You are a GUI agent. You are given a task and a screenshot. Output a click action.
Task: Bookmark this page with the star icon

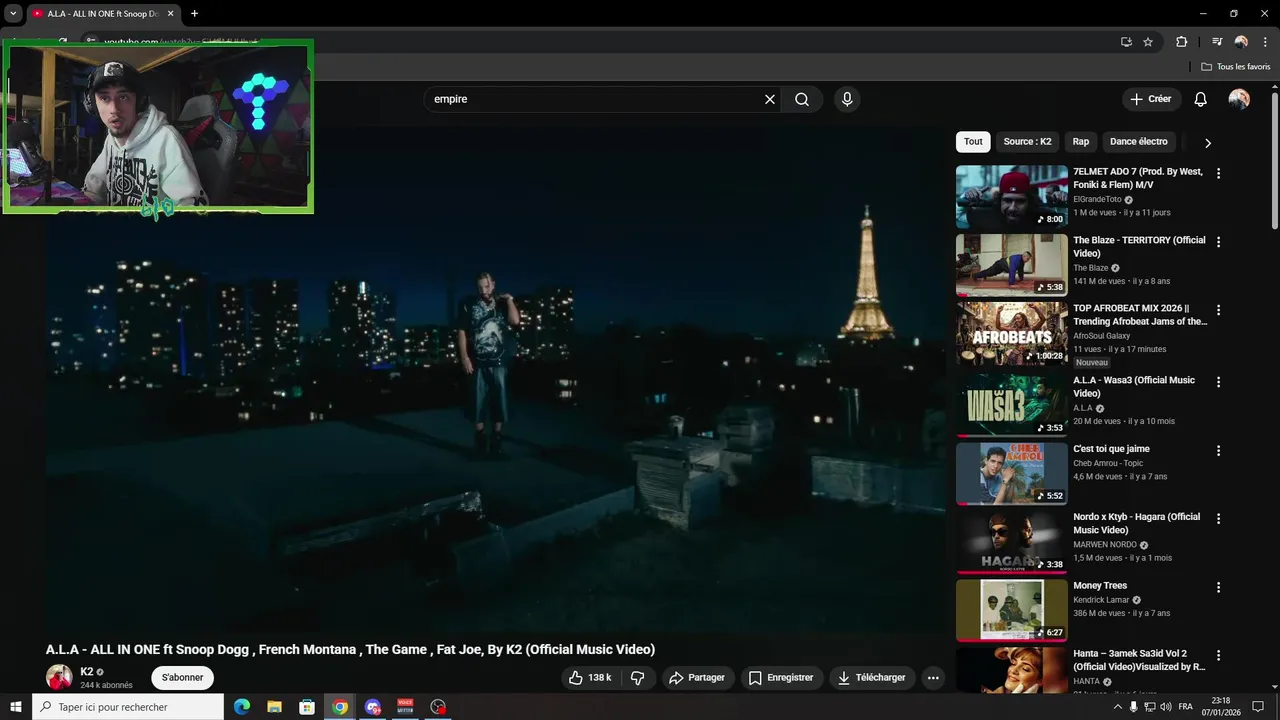click(1148, 42)
